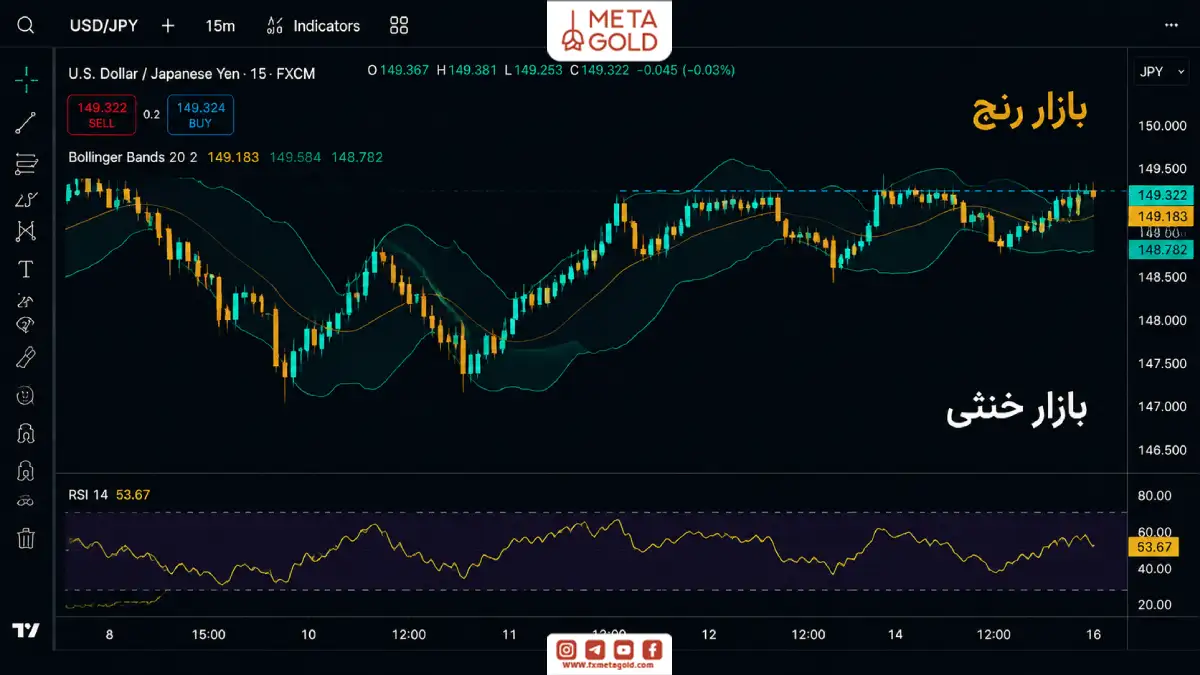
Task: Open the Telegram link icon
Action: point(595,650)
